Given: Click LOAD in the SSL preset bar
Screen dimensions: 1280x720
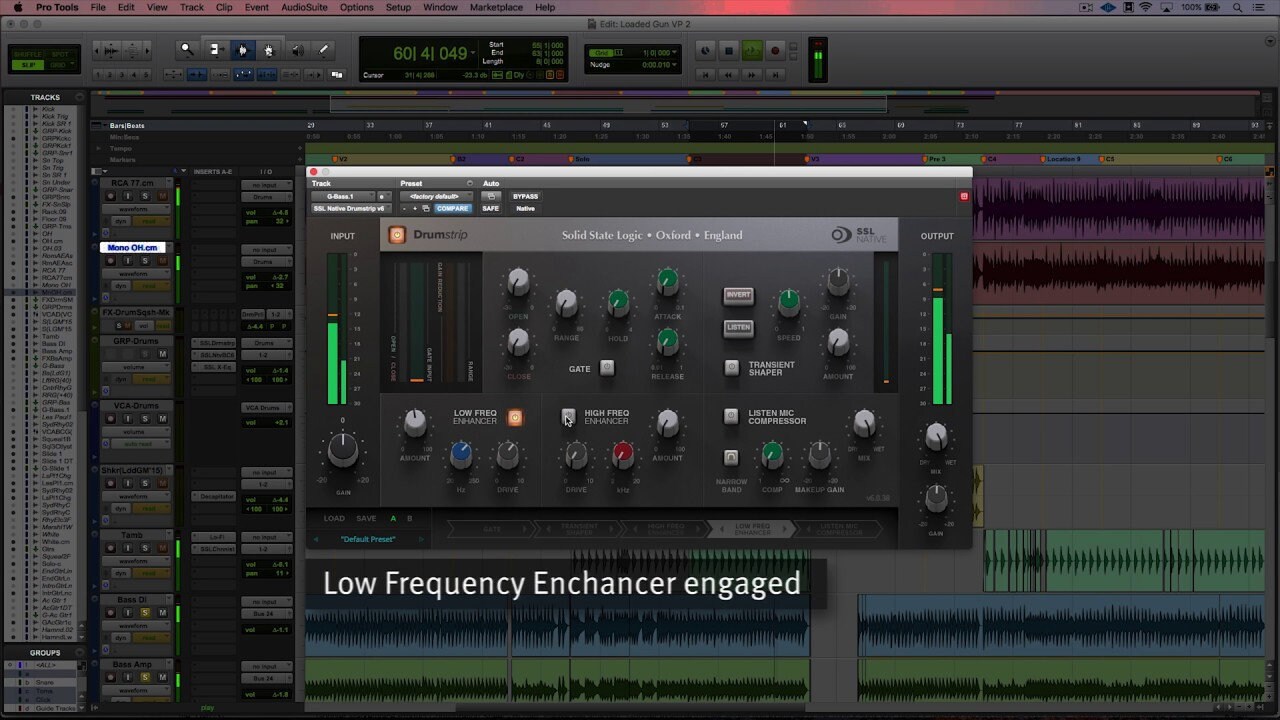Looking at the screenshot, I should (334, 519).
